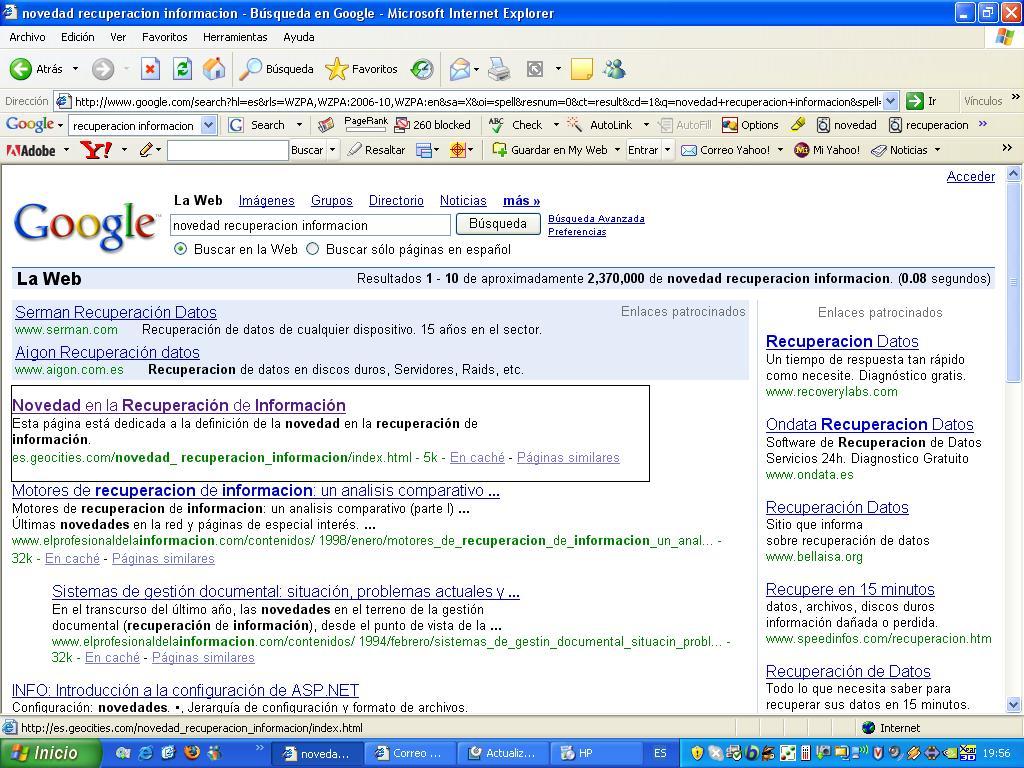Open history clock icon

click(422, 69)
